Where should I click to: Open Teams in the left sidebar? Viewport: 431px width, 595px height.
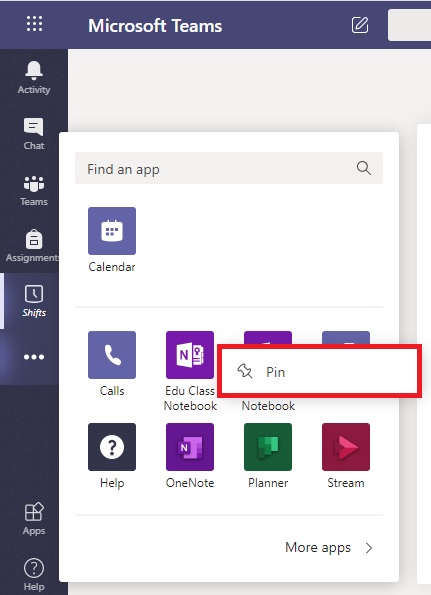pyautogui.click(x=34, y=190)
